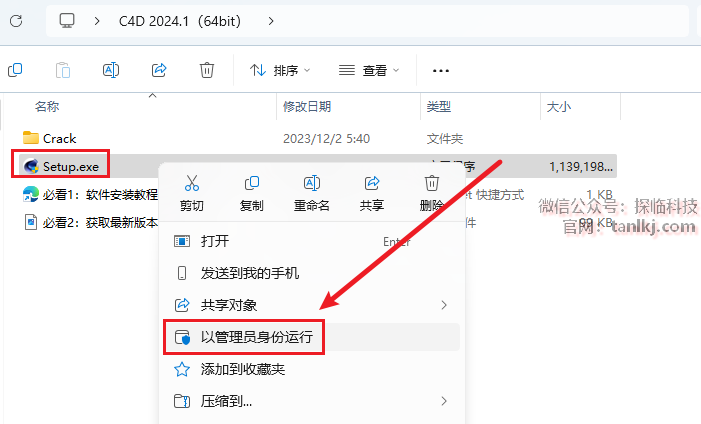701x424 pixels.
Task: Choose 添加到收藏夹 from context menu
Action: point(312,369)
